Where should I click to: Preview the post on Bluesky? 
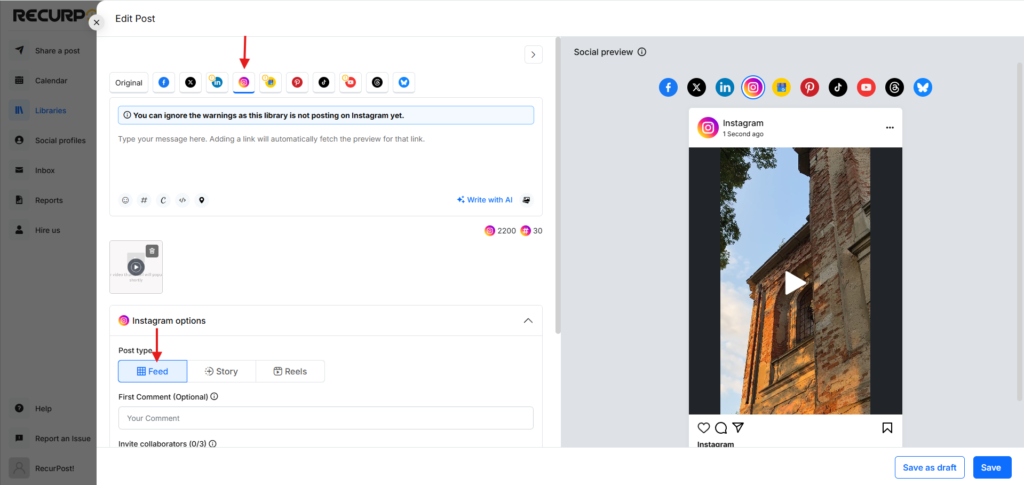[x=923, y=87]
